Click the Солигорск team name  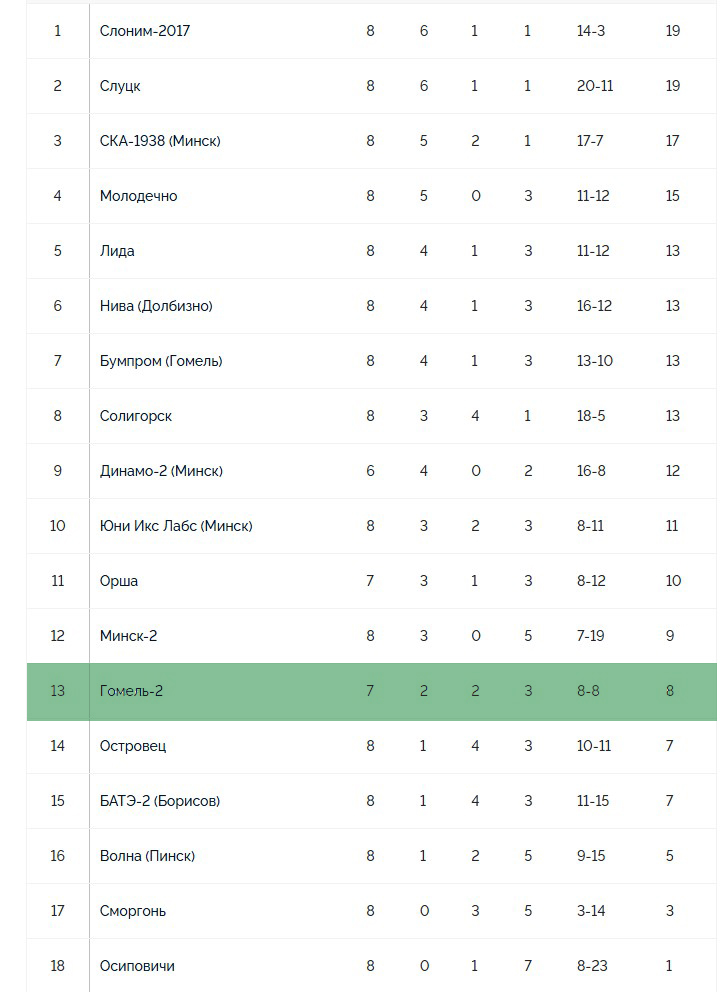click(x=135, y=416)
